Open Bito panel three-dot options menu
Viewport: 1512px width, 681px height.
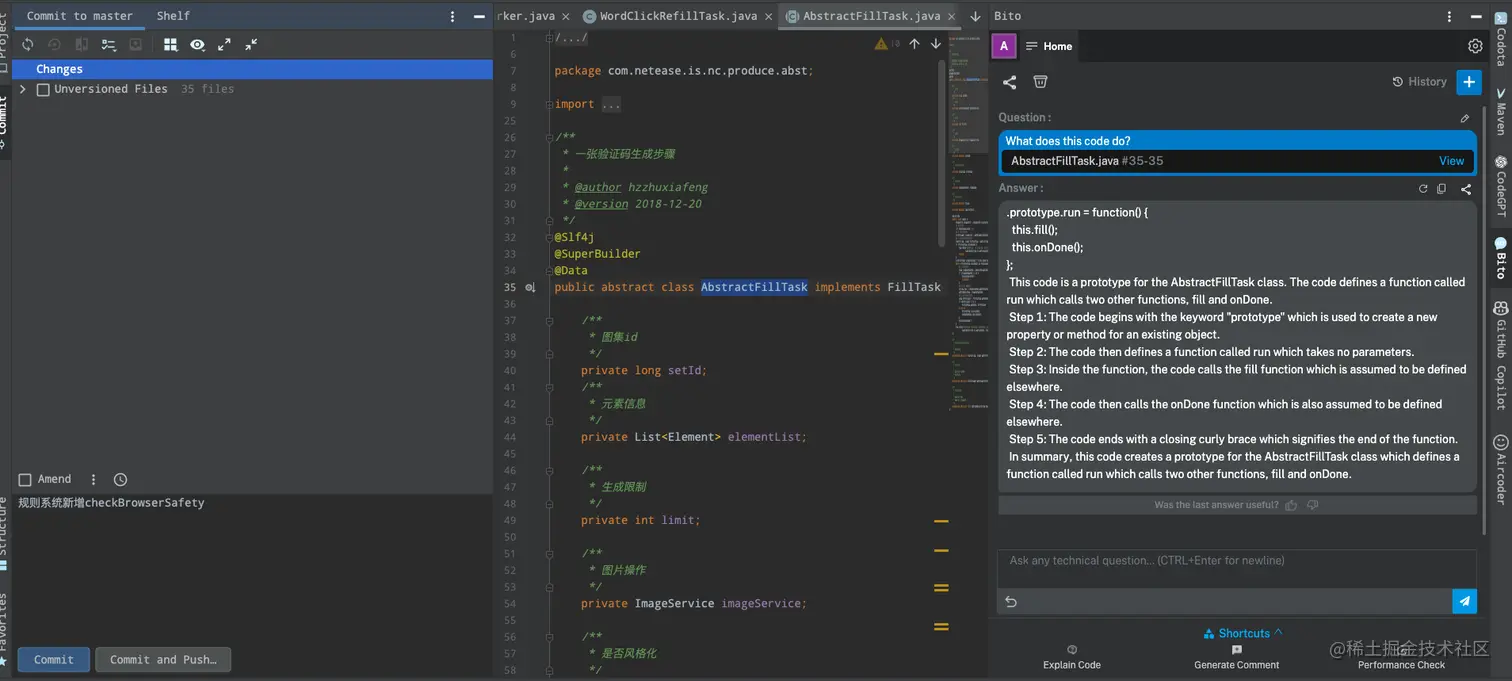pos(1450,16)
